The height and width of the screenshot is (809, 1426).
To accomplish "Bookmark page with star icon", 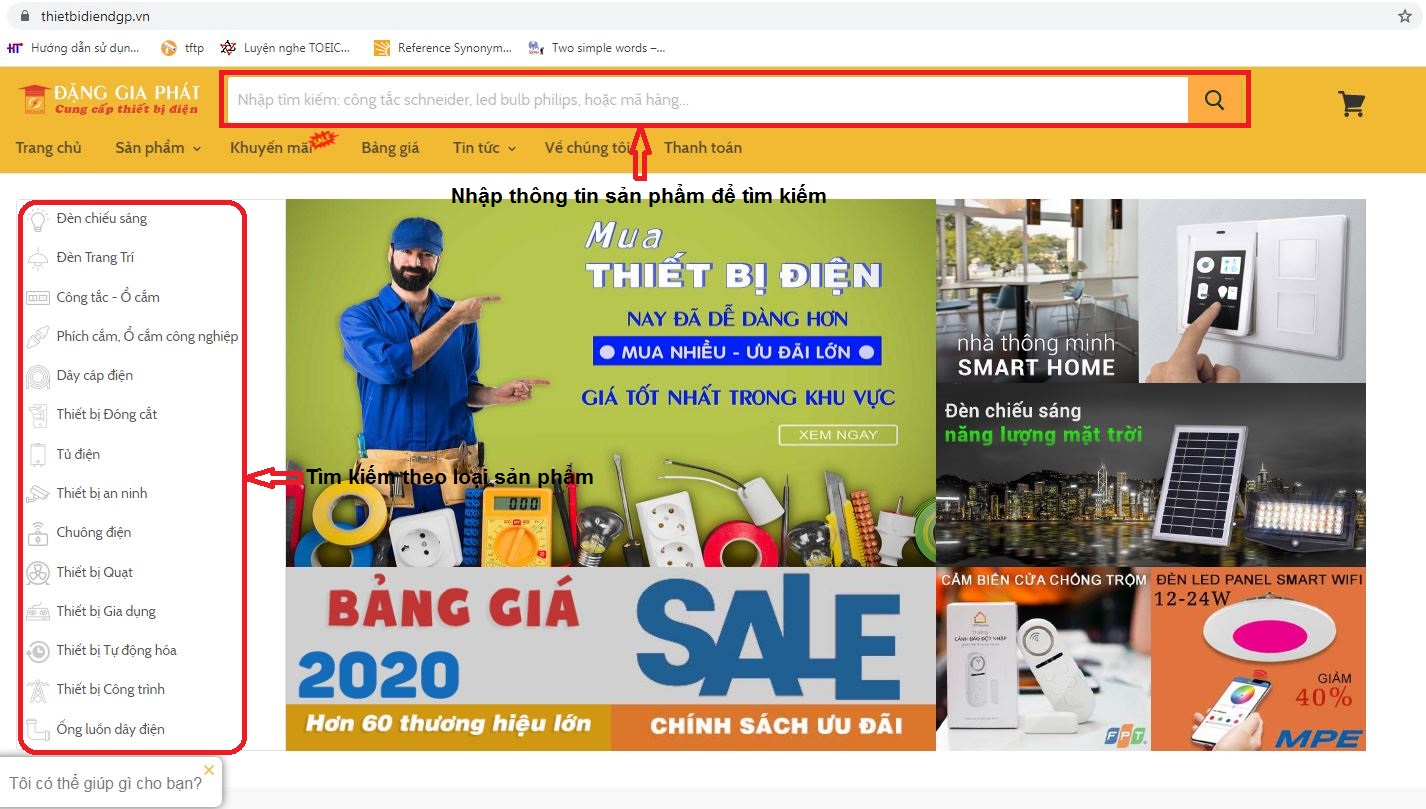I will [1405, 17].
